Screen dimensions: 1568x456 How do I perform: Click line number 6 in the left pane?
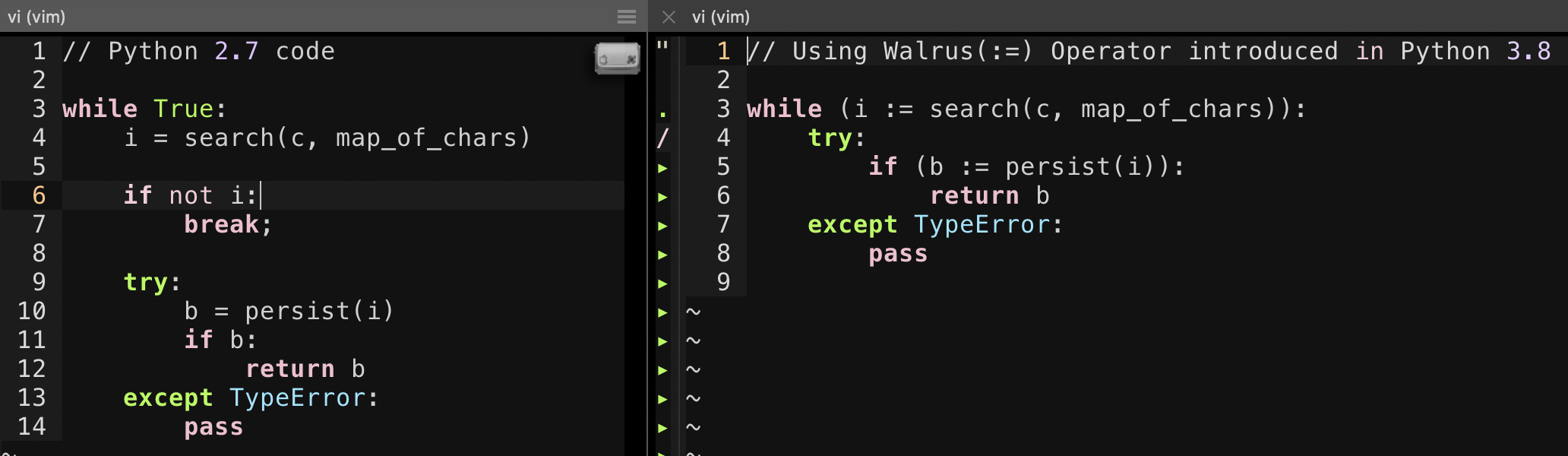[x=39, y=195]
